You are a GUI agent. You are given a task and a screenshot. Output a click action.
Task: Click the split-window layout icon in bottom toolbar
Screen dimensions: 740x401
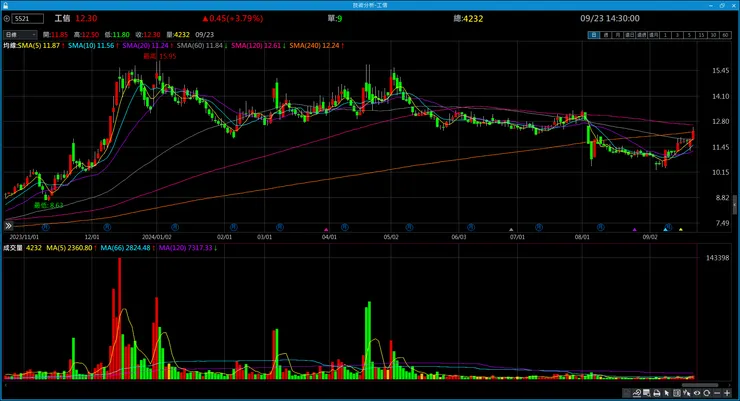point(677,393)
